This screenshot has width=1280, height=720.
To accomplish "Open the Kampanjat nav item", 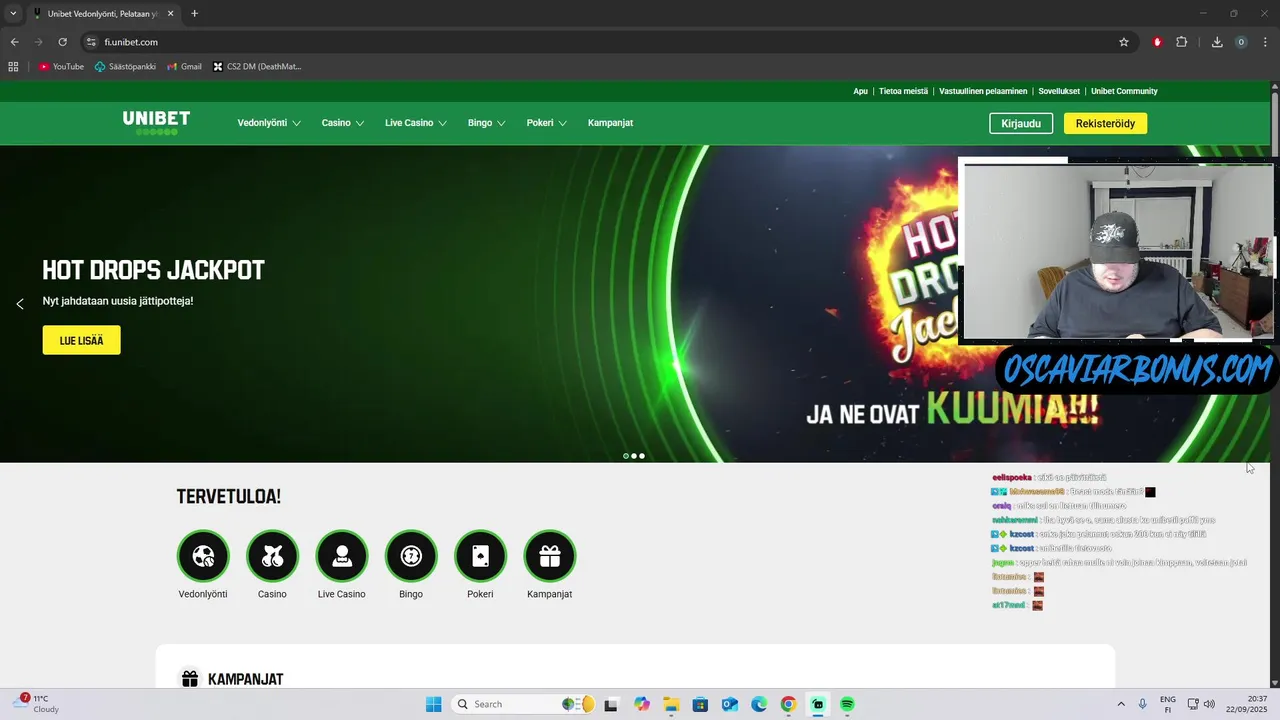I will point(610,123).
